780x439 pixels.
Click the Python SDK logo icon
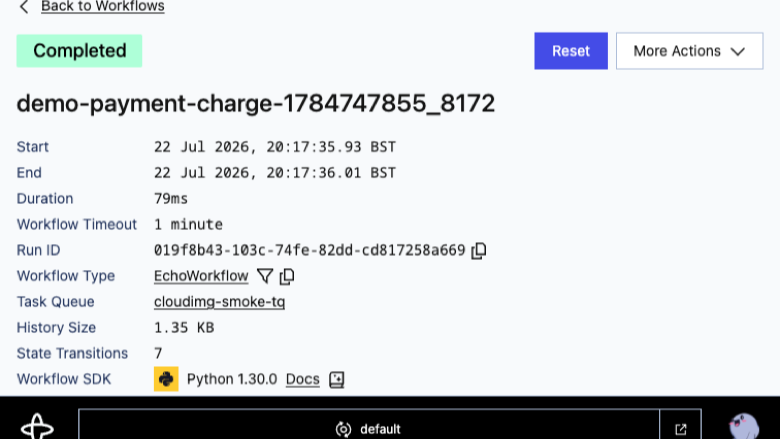pyautogui.click(x=166, y=379)
